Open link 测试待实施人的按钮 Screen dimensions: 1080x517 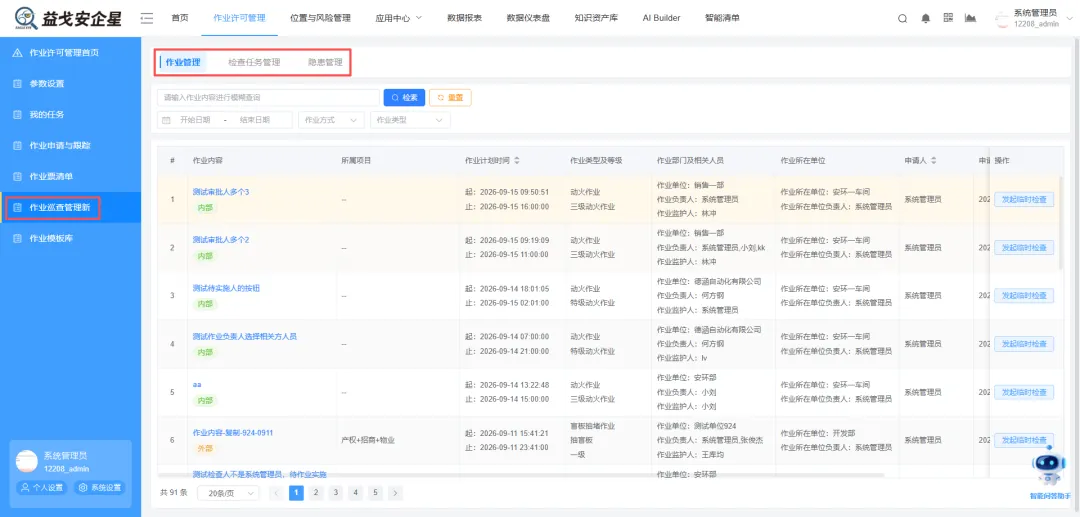[x=227, y=288]
